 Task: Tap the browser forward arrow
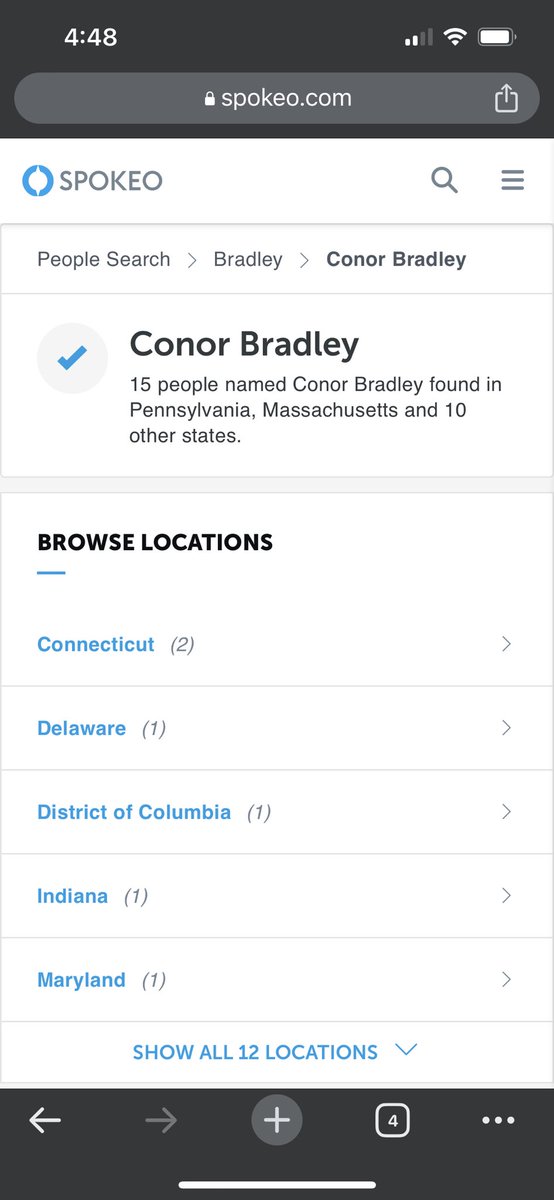pos(161,1121)
